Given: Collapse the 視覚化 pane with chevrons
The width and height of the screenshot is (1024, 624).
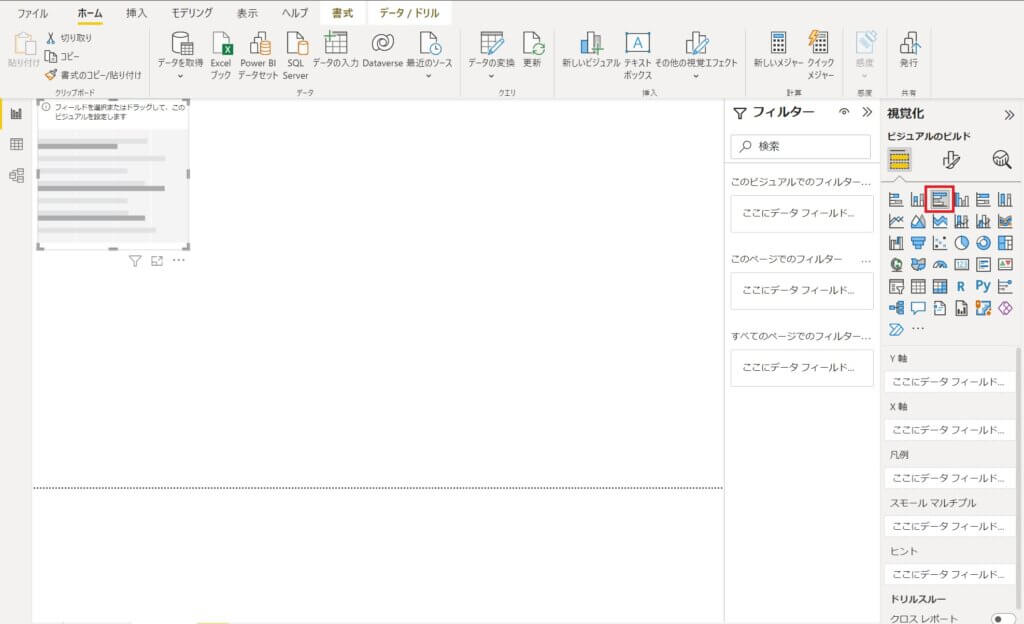Looking at the screenshot, I should point(1009,115).
